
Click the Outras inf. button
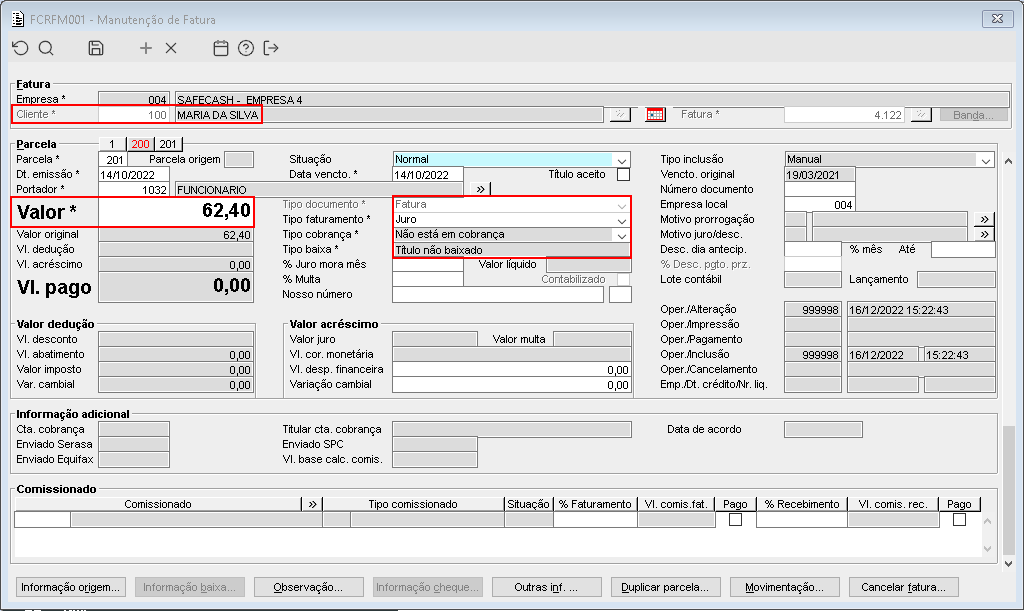pos(547,587)
